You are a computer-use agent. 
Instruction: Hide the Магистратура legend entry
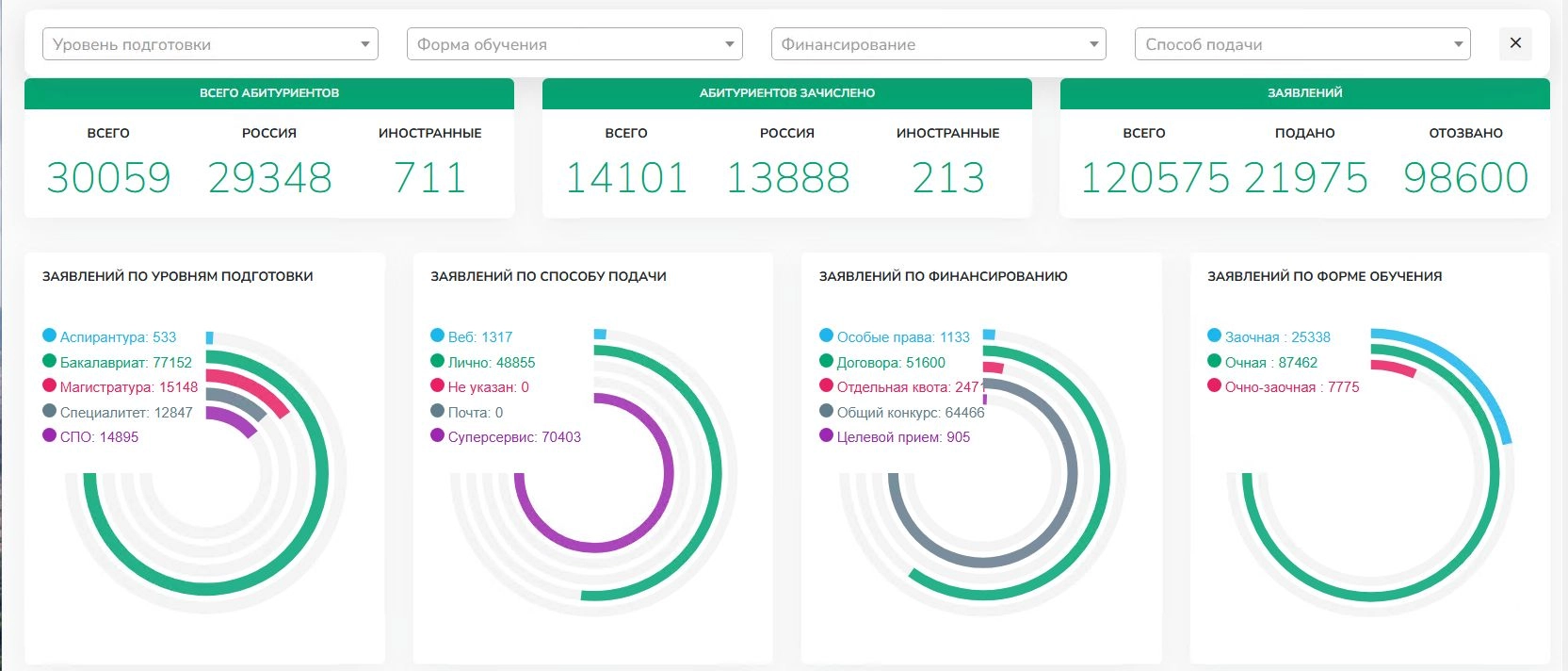128,386
